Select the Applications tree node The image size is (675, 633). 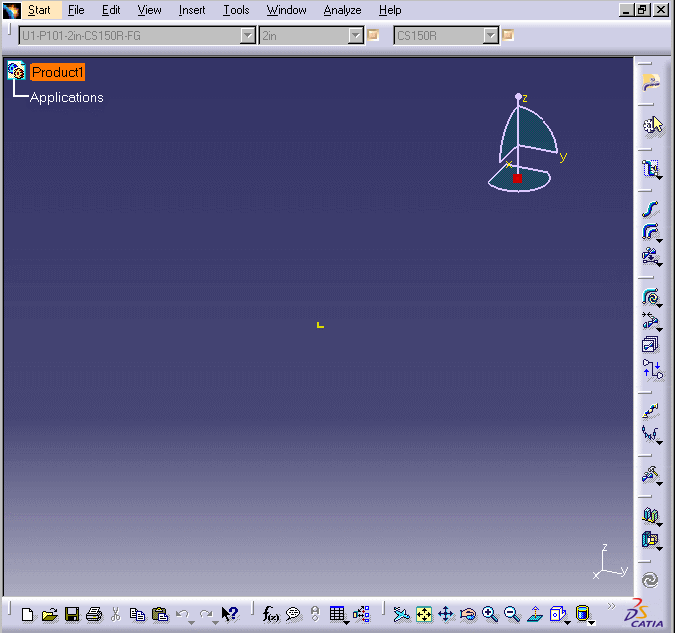pos(66,97)
